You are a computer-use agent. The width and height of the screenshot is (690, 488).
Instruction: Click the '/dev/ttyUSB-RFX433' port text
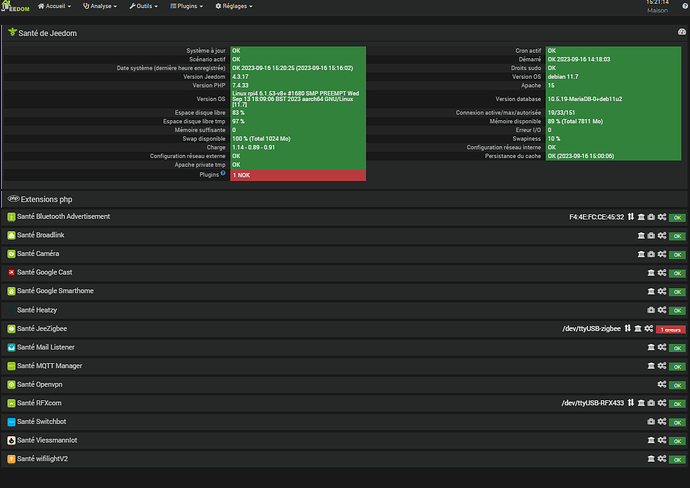(593, 403)
